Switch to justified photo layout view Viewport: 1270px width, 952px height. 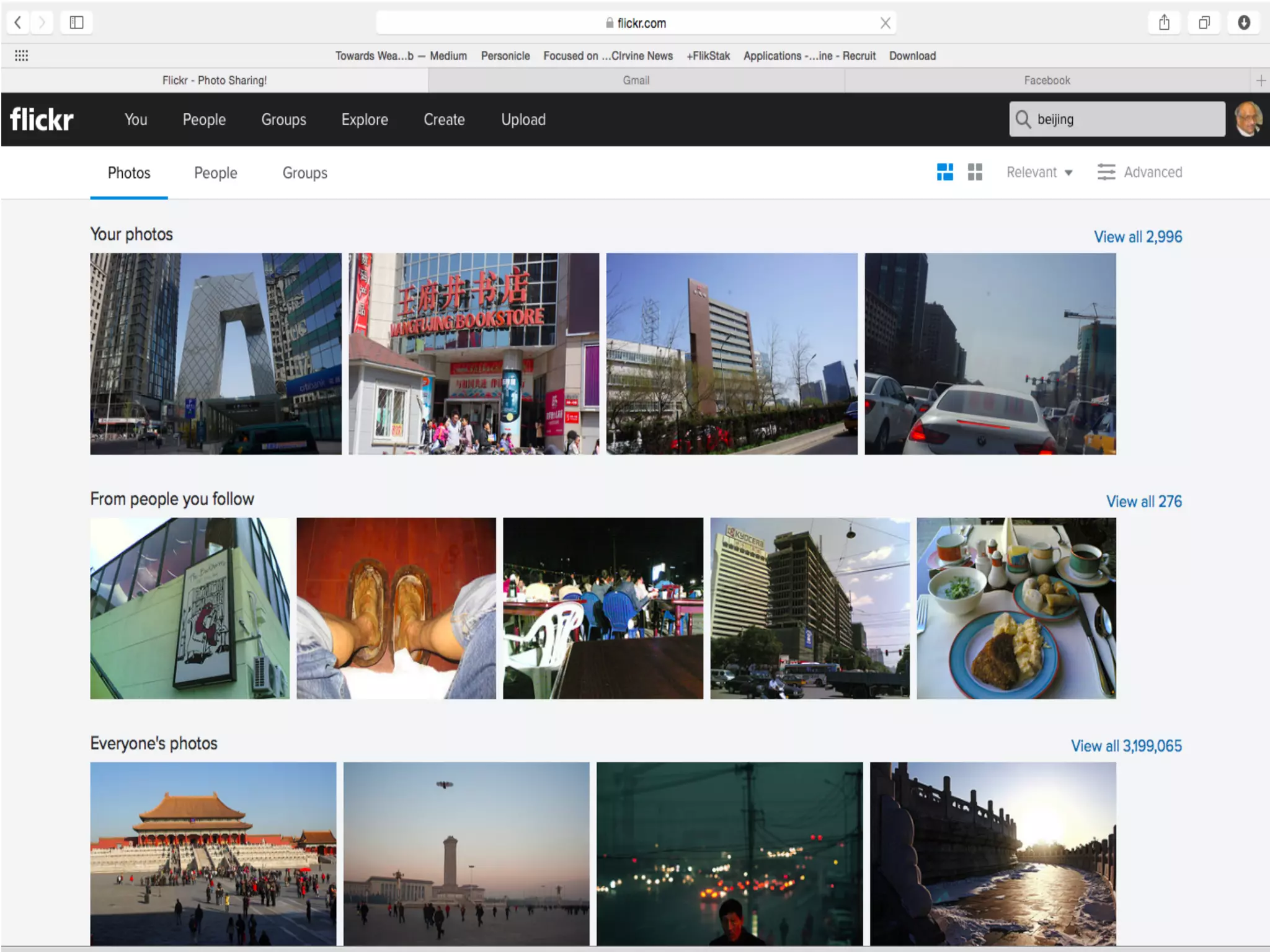coord(944,172)
